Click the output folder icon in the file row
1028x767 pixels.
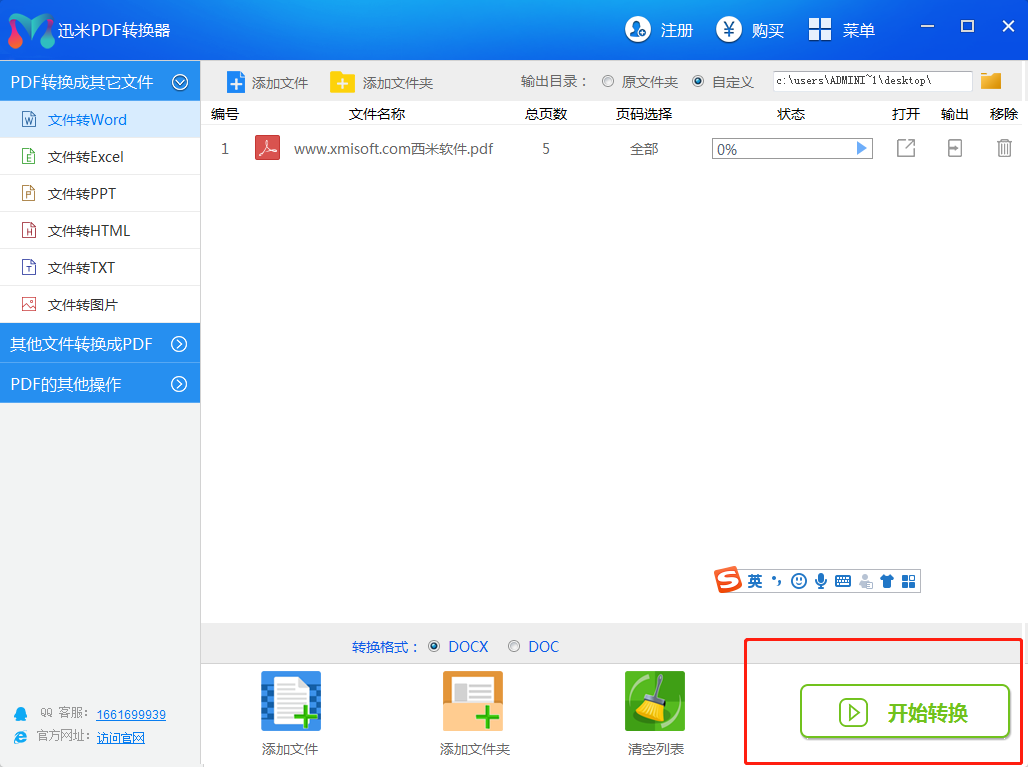(955, 149)
